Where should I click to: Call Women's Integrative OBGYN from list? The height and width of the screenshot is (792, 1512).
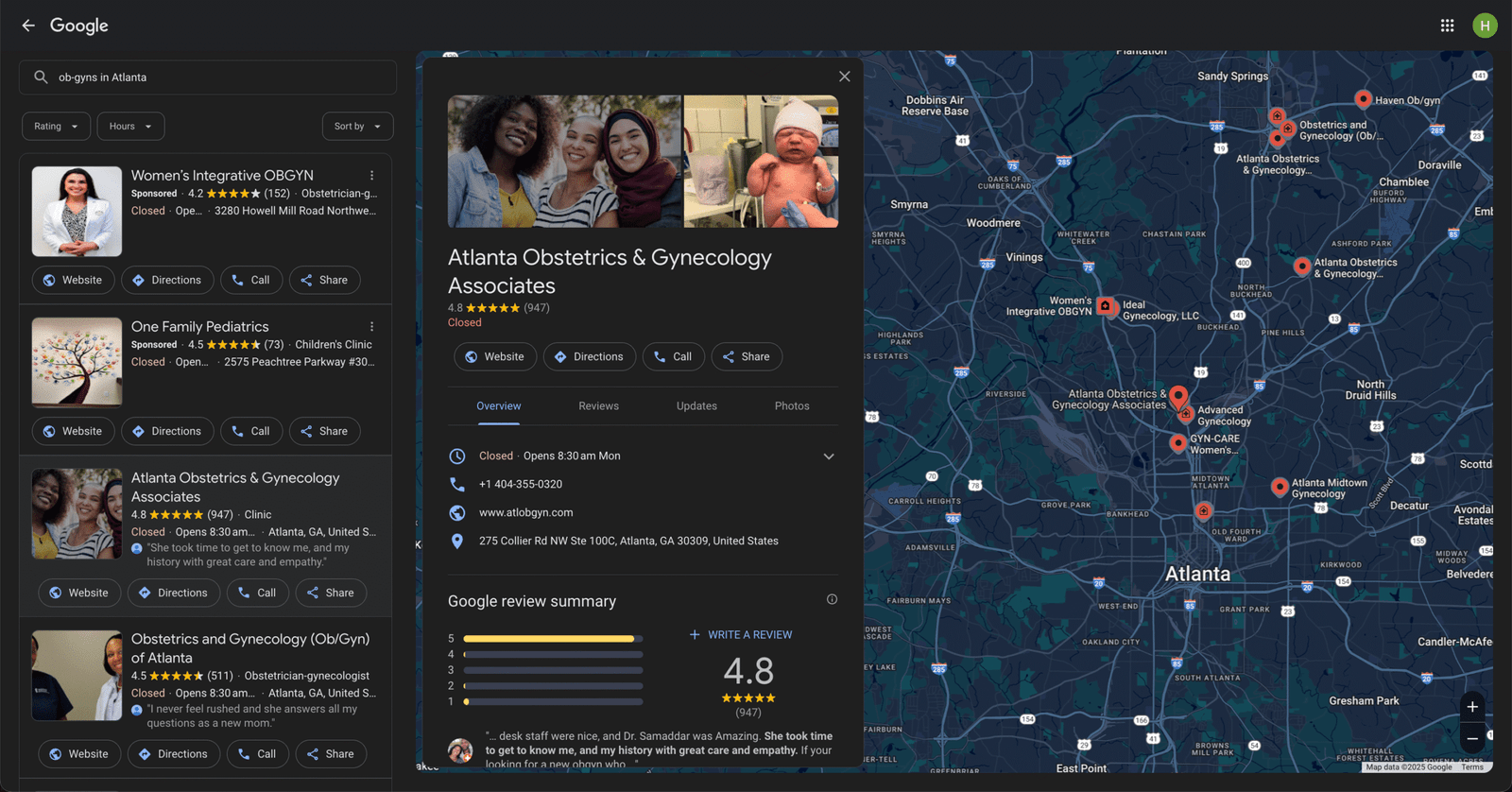pos(251,280)
